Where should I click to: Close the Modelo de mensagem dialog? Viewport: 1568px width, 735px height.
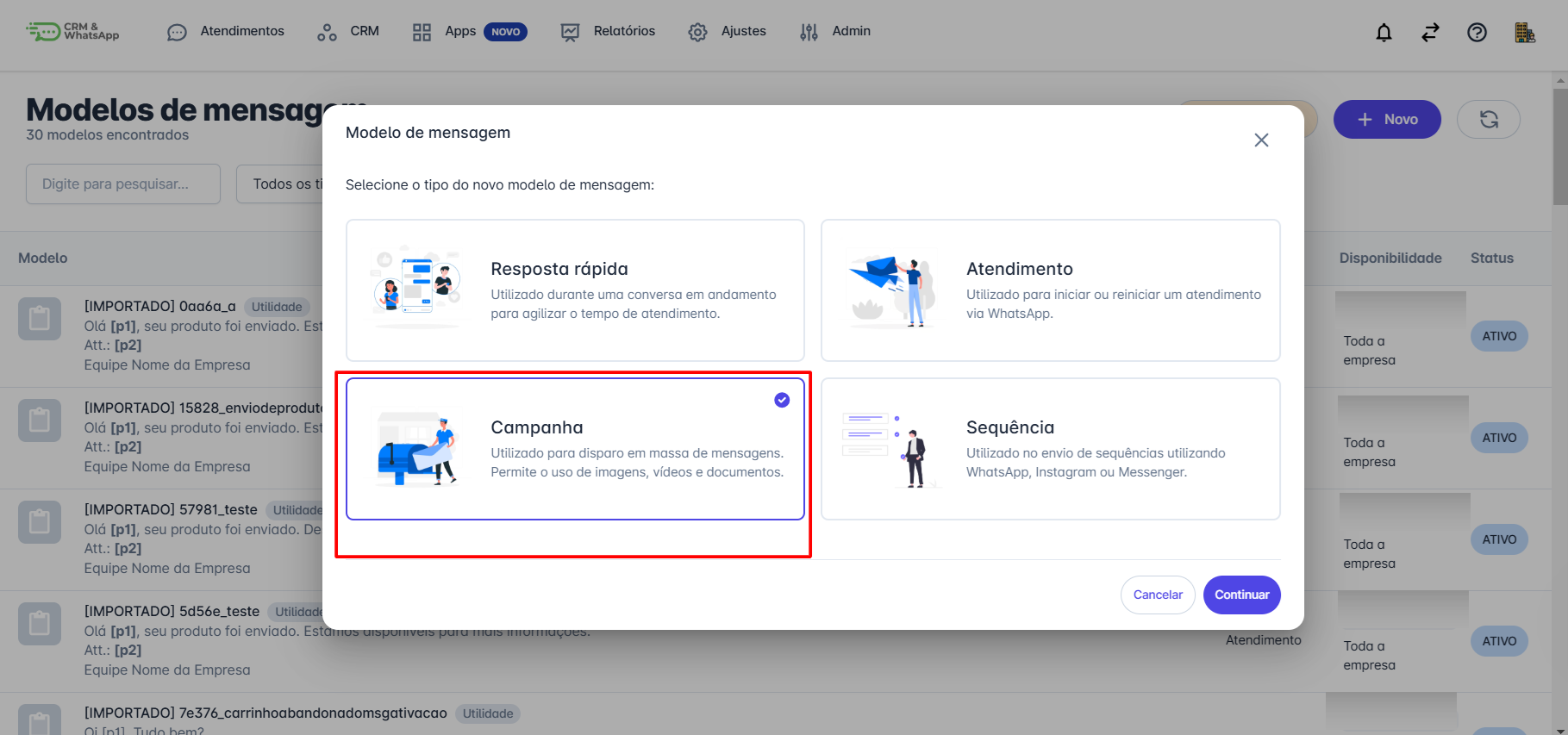(1261, 140)
